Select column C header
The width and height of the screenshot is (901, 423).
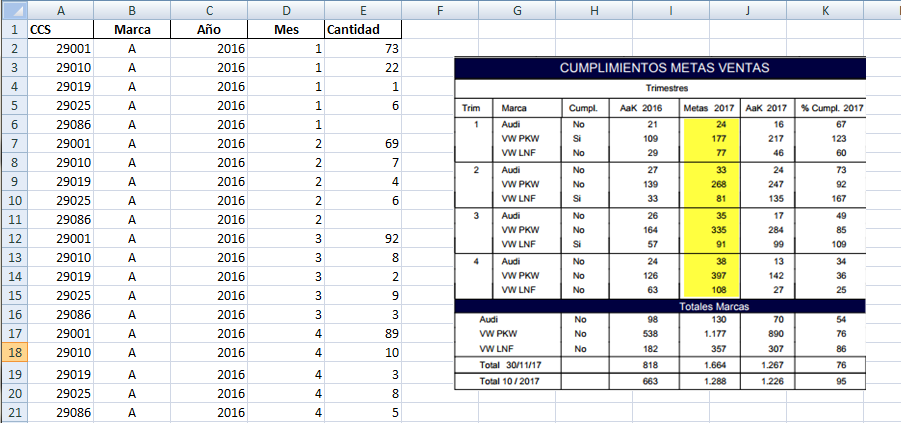(208, 9)
